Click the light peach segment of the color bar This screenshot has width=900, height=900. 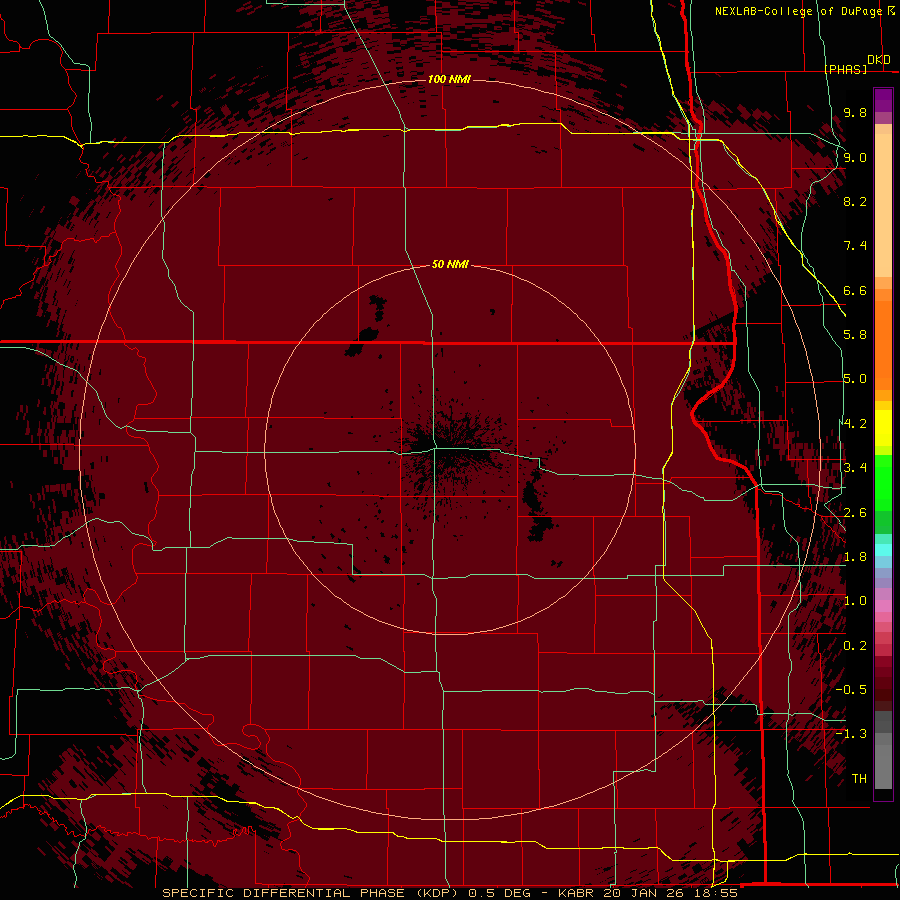pos(883,205)
